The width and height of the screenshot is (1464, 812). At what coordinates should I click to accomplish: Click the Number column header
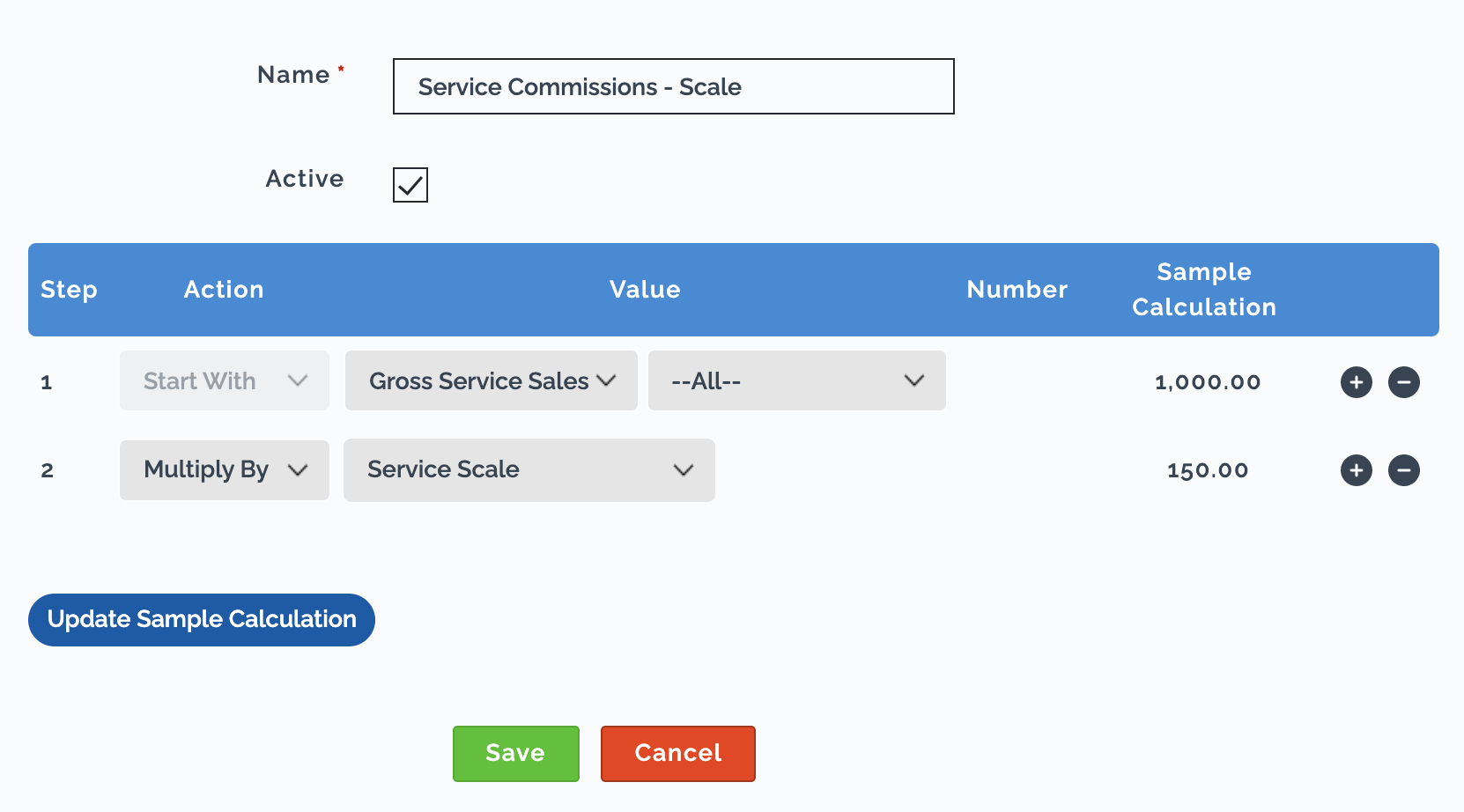click(x=1017, y=290)
